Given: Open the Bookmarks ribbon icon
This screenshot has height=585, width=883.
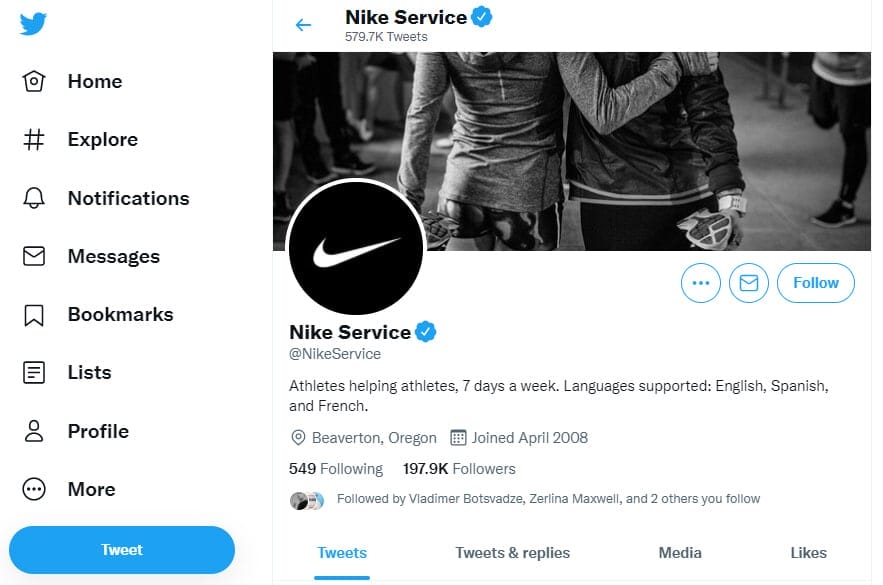Looking at the screenshot, I should (x=34, y=315).
